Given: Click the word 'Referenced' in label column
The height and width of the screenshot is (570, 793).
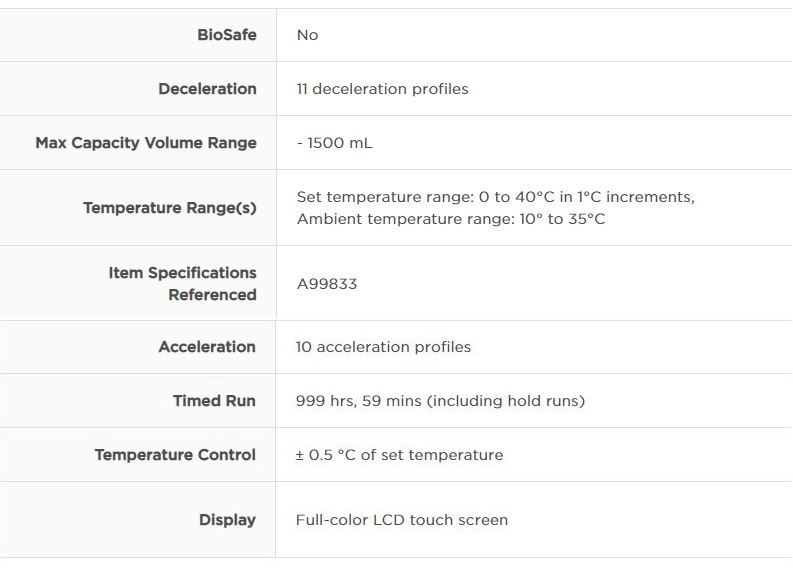Looking at the screenshot, I should pyautogui.click(x=212, y=295).
